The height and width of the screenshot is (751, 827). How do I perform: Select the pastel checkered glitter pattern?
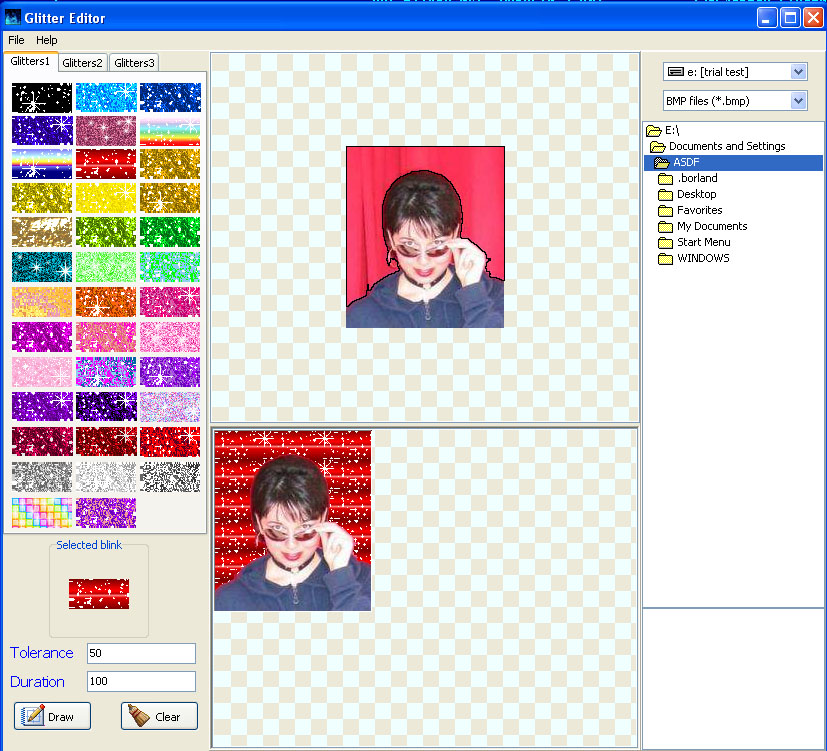(42, 512)
